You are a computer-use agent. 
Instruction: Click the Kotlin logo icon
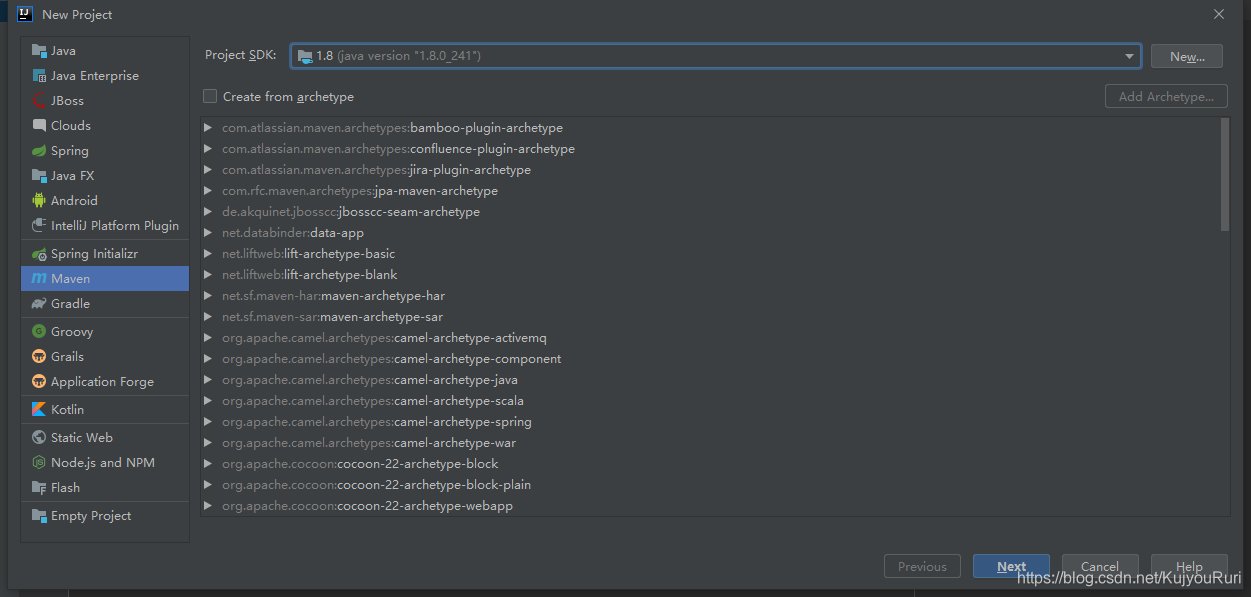[39, 410]
